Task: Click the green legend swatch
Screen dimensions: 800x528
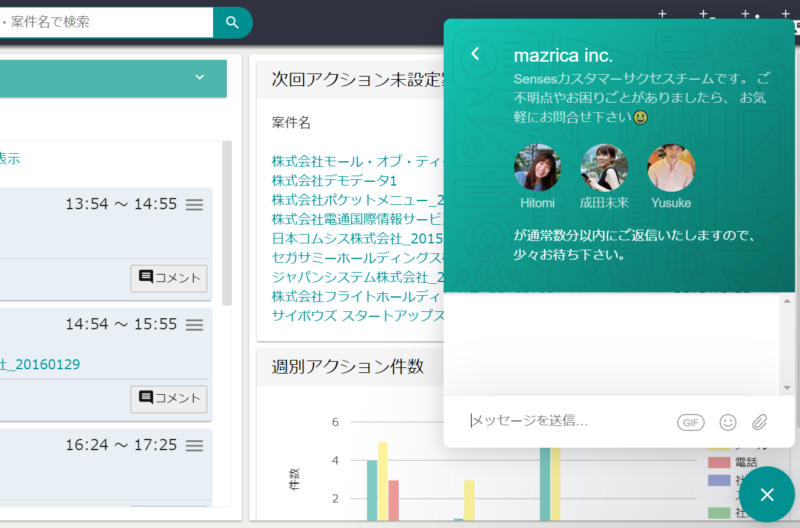Action: tap(719, 513)
